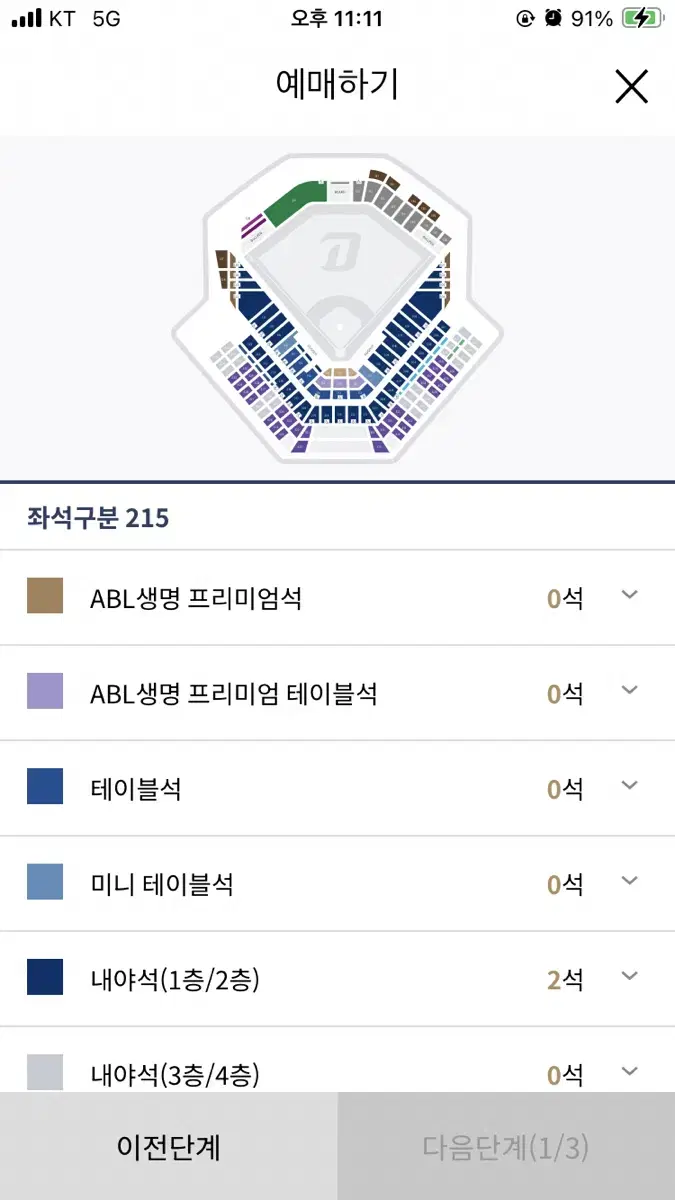Tap the rotation lock status icon
The height and width of the screenshot is (1200, 675).
[525, 18]
